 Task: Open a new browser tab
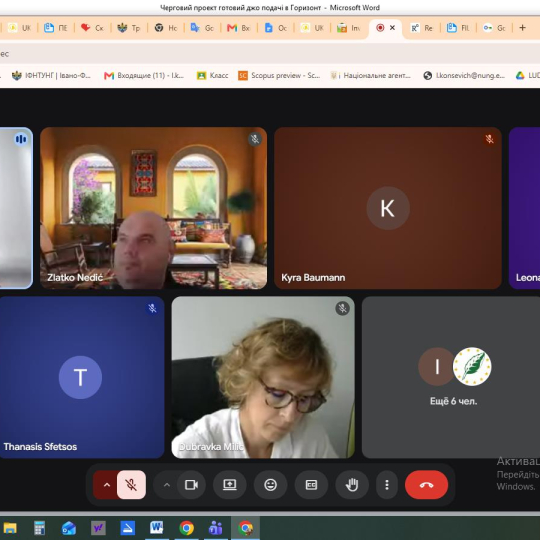(x=522, y=28)
